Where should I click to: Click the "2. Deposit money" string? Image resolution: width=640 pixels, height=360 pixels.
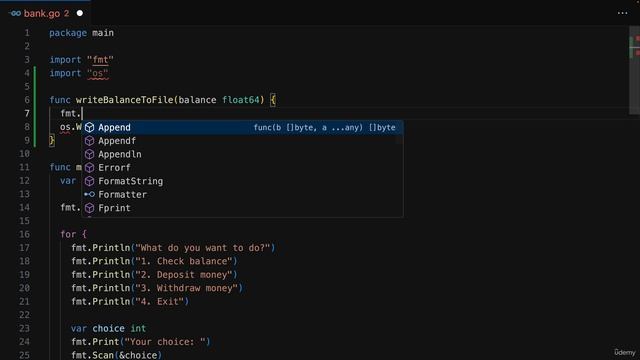184,275
